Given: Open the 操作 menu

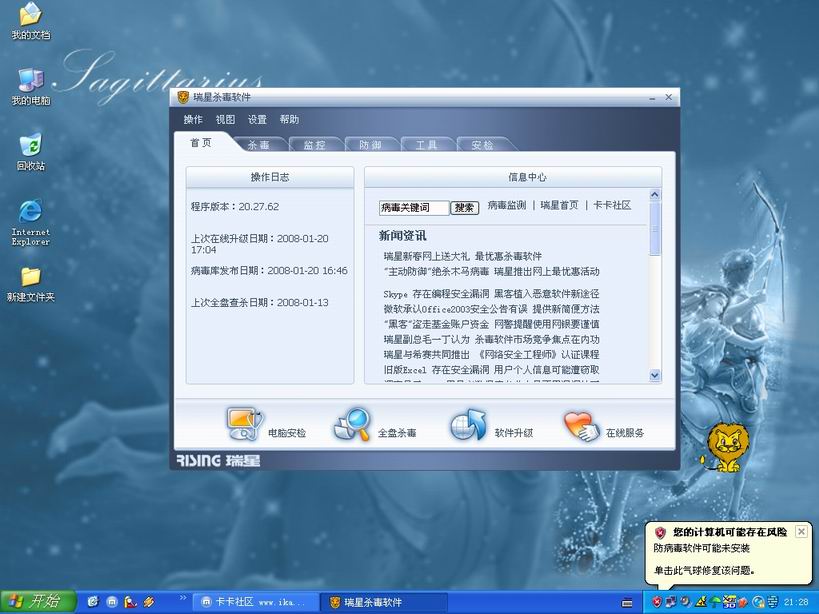Looking at the screenshot, I should (x=193, y=120).
